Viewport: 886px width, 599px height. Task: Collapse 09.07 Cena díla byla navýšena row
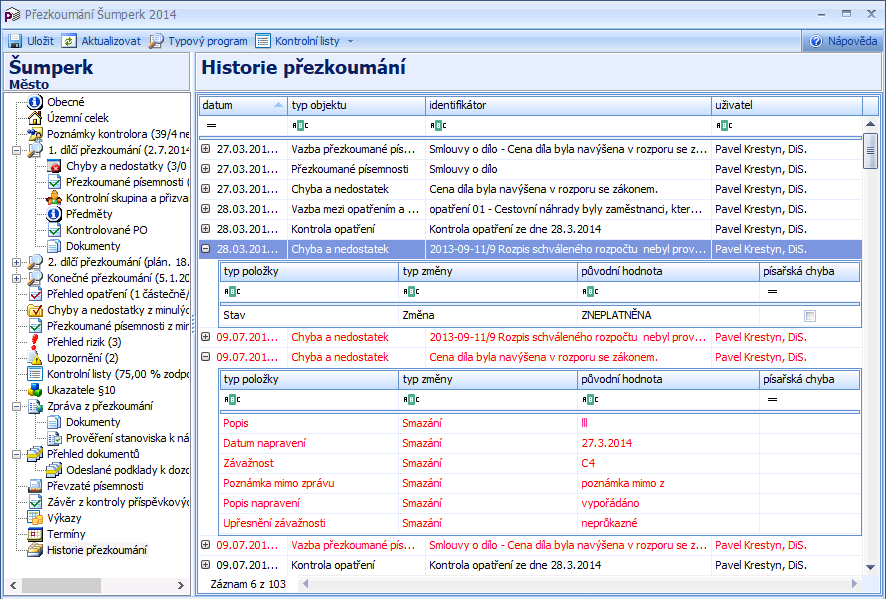pyautogui.click(x=206, y=357)
